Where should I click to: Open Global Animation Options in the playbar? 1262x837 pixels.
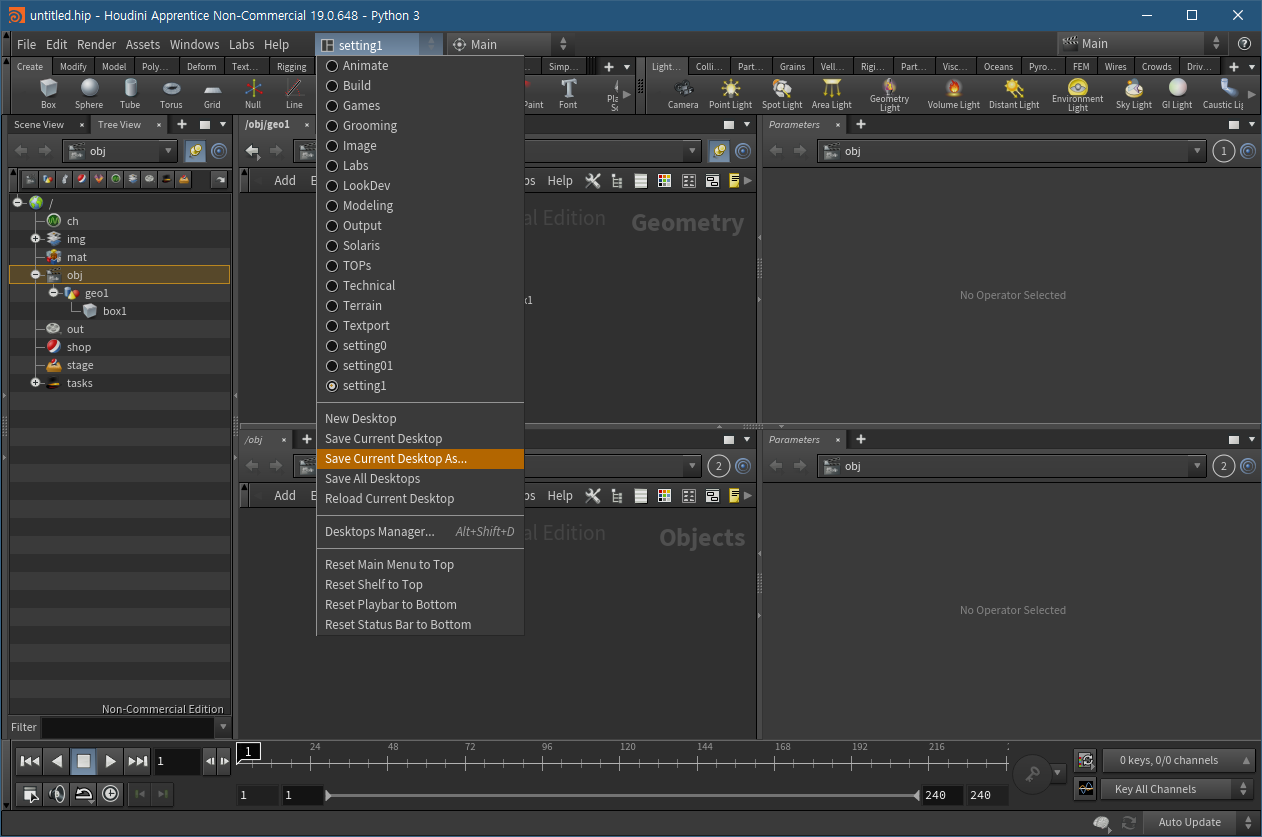coord(31,794)
